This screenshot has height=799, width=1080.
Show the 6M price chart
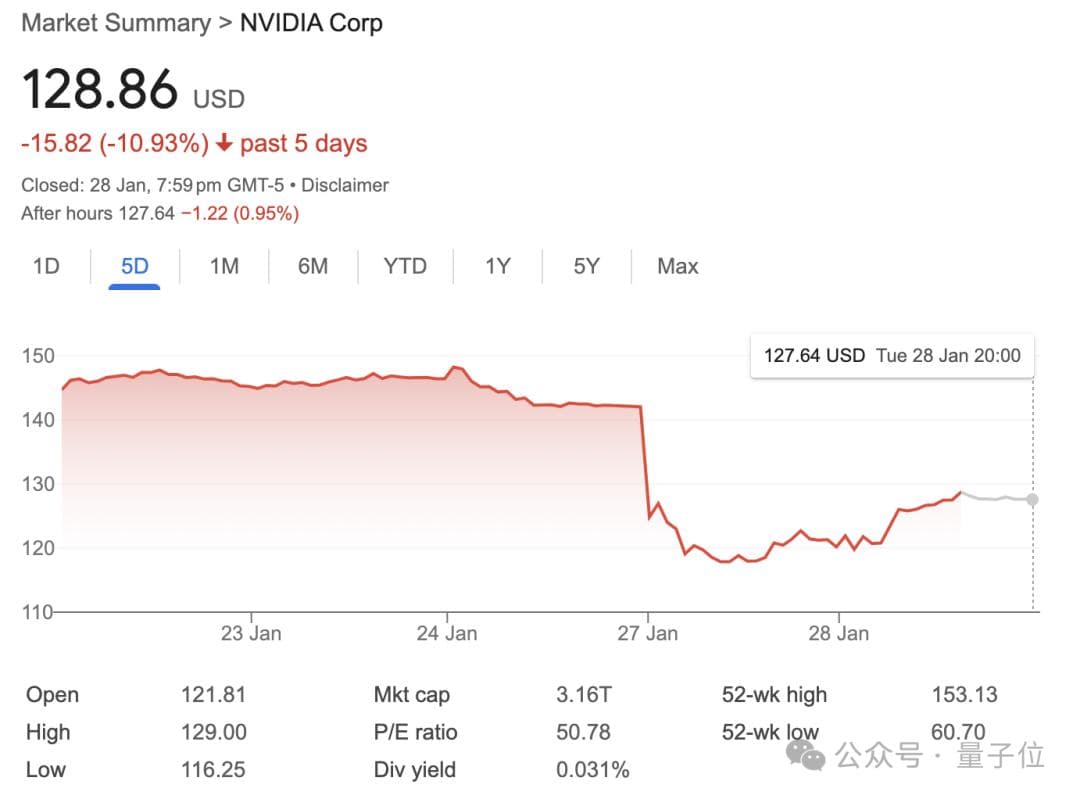[x=313, y=266]
